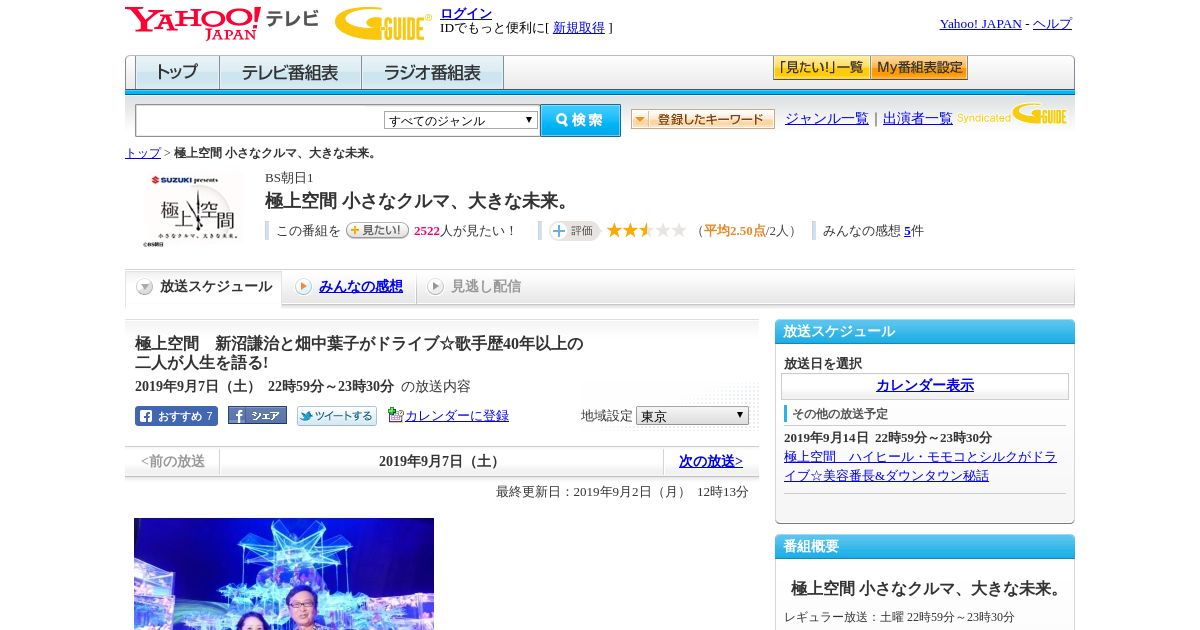This screenshot has height=630, width=1200.
Task: Focus the program search input field
Action: point(260,120)
